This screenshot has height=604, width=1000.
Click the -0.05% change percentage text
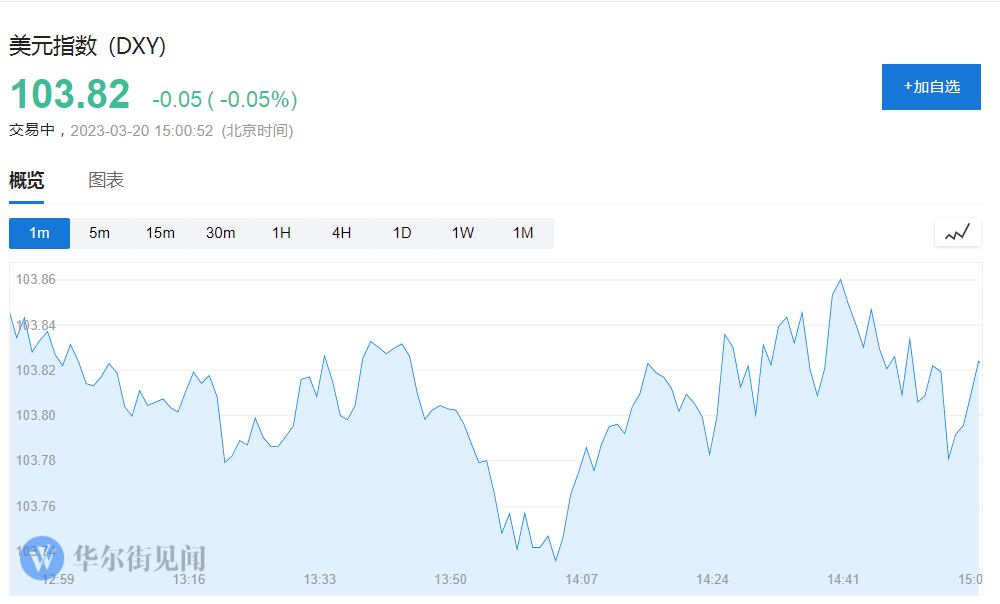tap(258, 100)
